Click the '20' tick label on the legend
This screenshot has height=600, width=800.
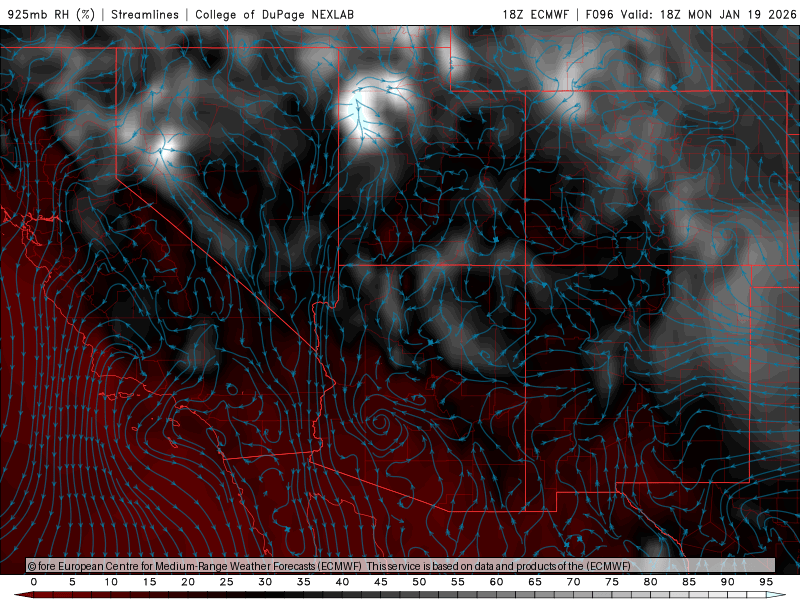click(x=188, y=582)
